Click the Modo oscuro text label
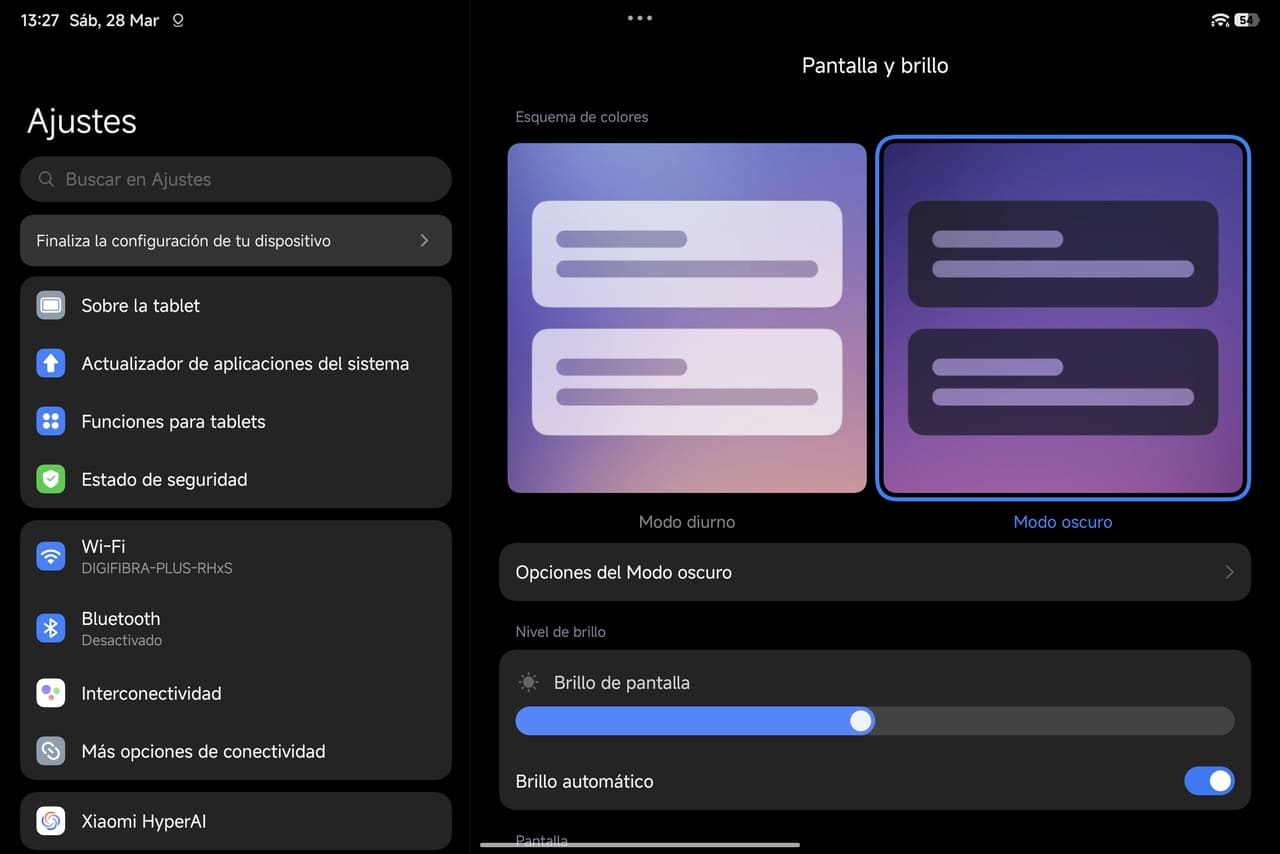This screenshot has height=854, width=1280. coord(1062,522)
